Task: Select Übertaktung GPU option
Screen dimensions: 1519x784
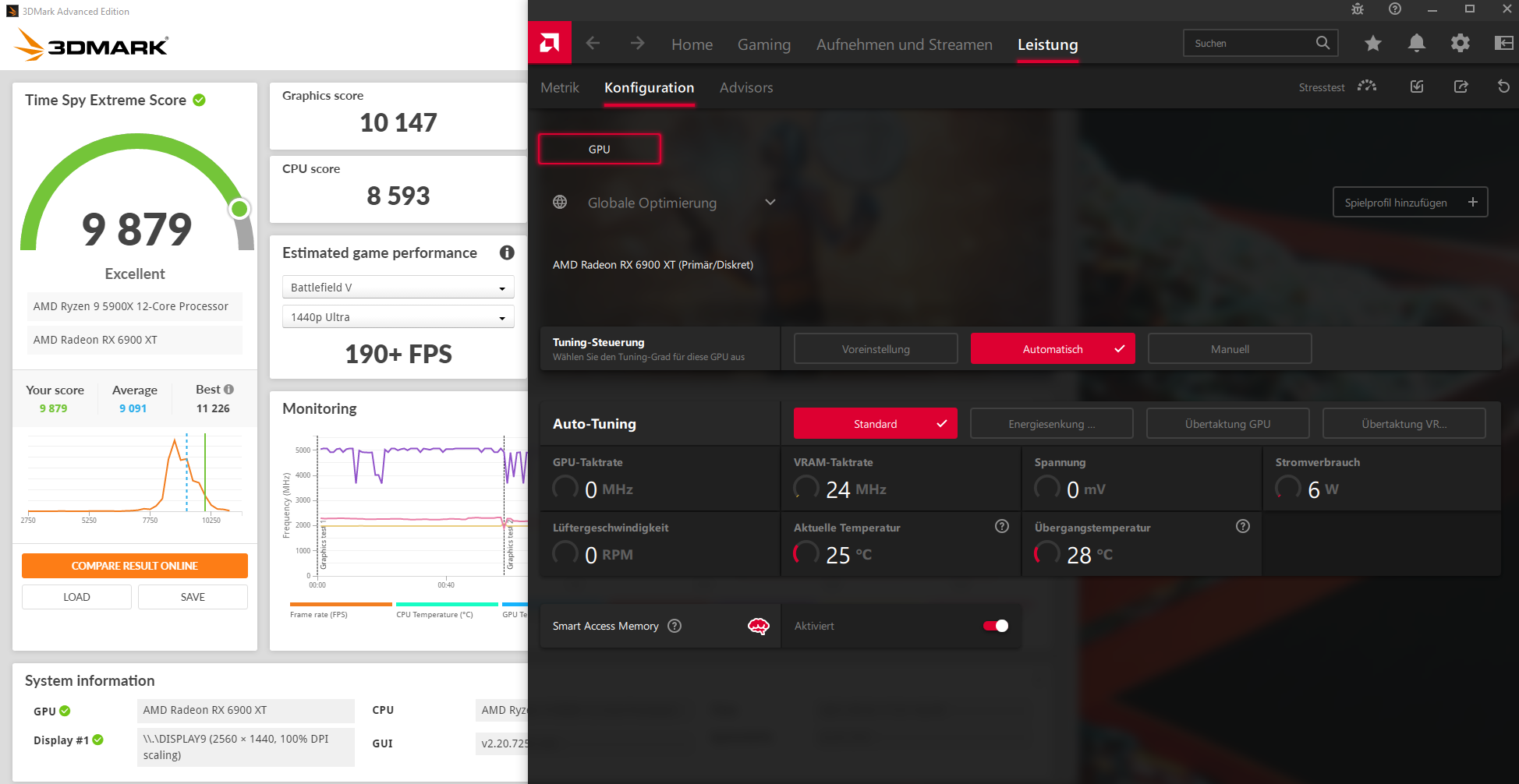Action: coord(1228,423)
